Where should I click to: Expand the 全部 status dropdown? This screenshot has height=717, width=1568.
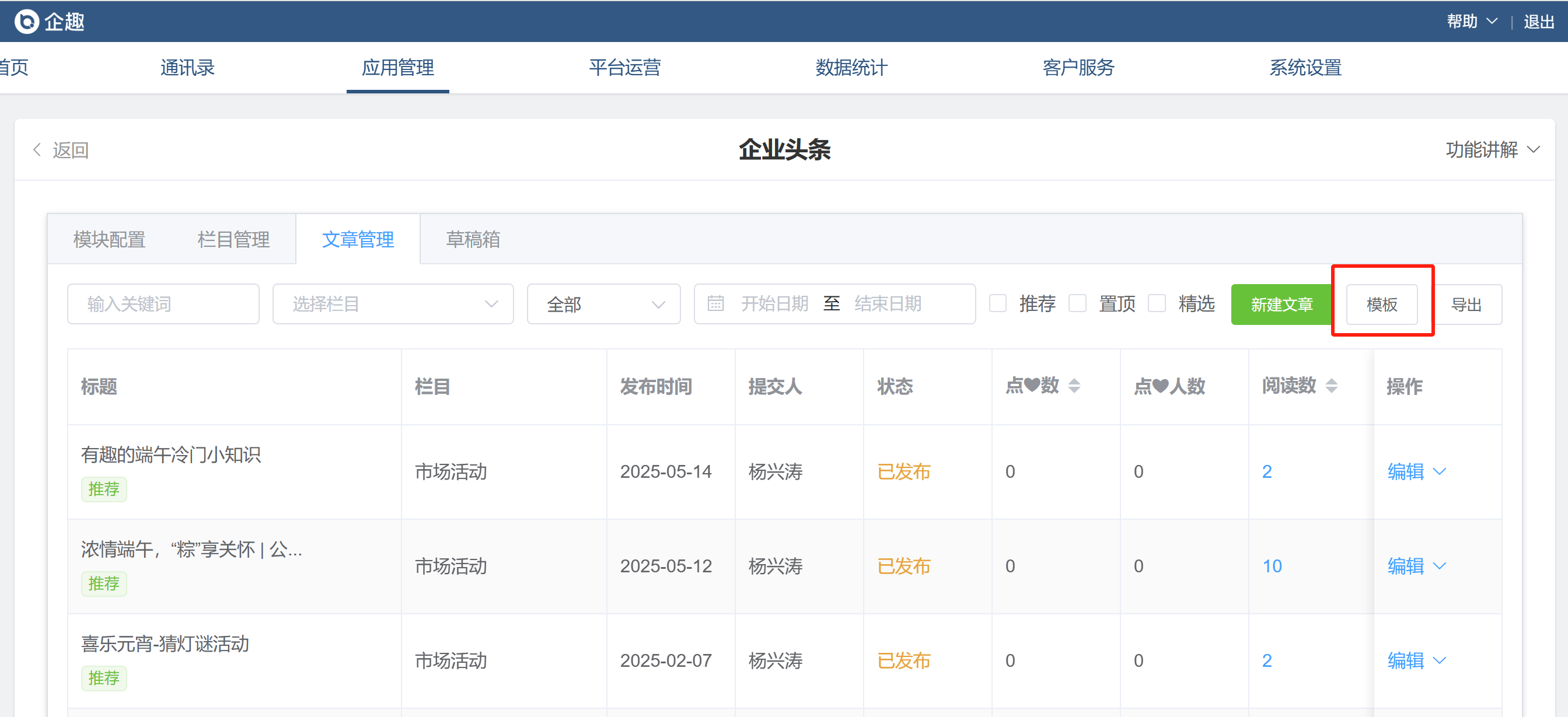[603, 304]
